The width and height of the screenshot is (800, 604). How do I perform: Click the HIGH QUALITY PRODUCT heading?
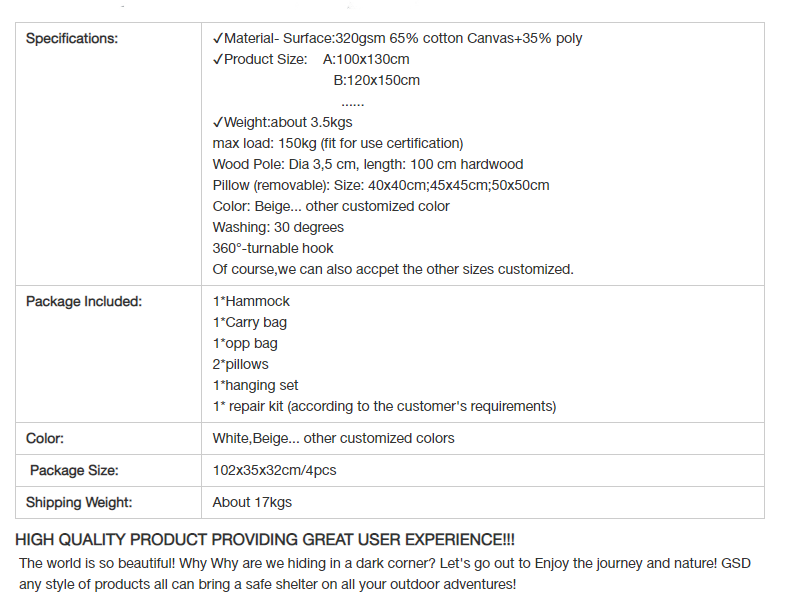pyautogui.click(x=265, y=540)
